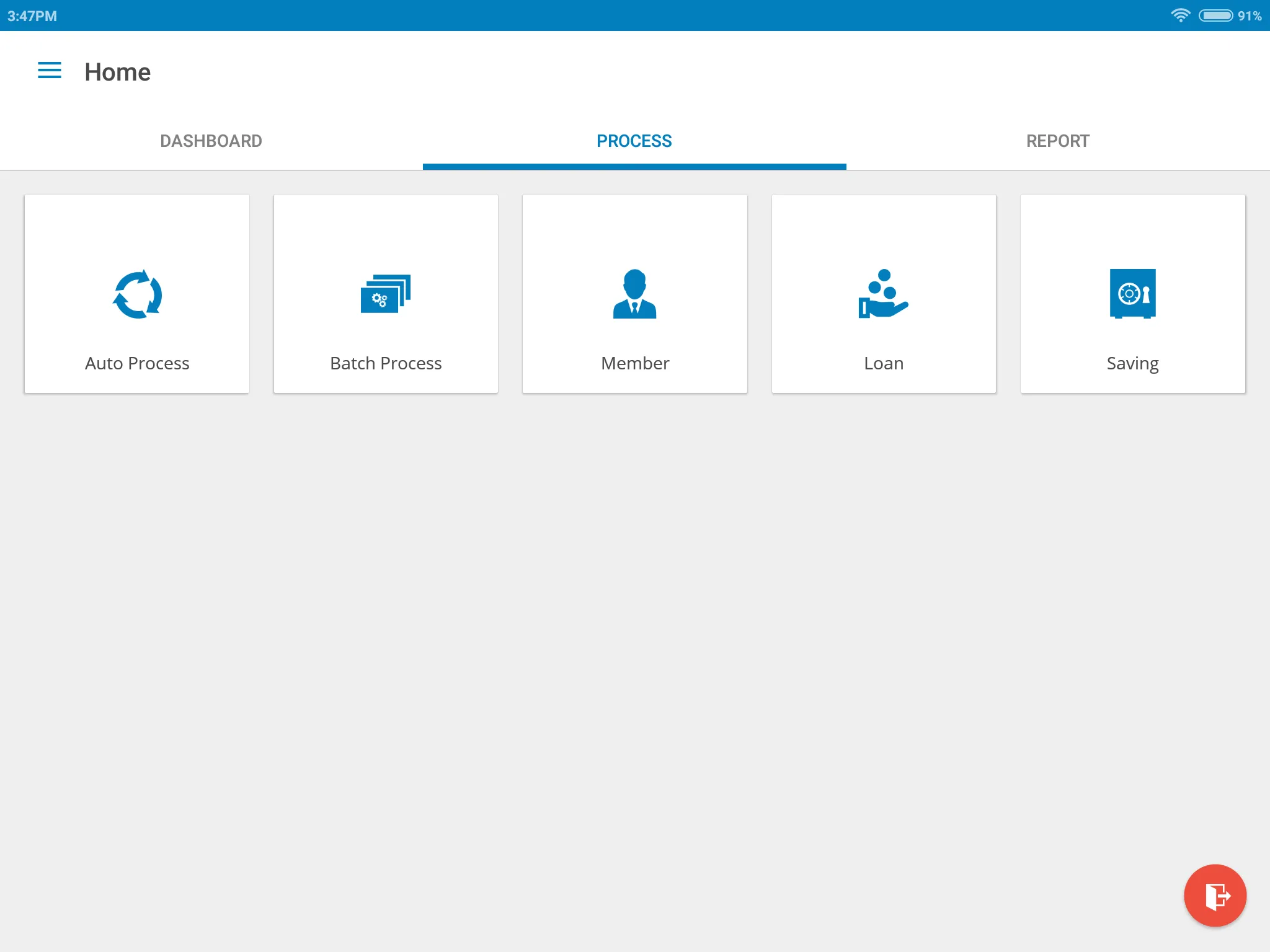Click the Member person icon

click(634, 294)
